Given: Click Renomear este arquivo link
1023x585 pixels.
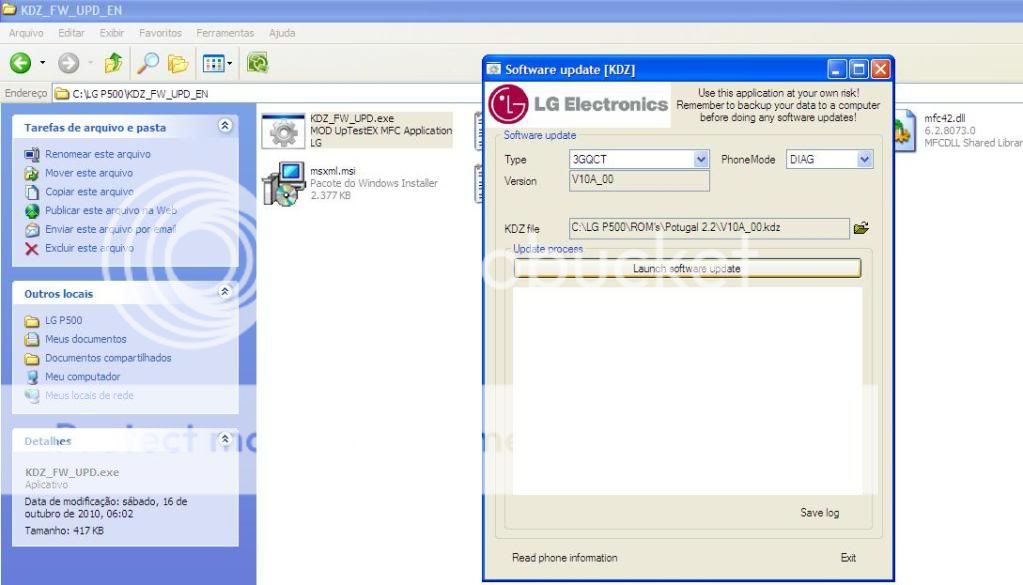Looking at the screenshot, I should (x=98, y=154).
